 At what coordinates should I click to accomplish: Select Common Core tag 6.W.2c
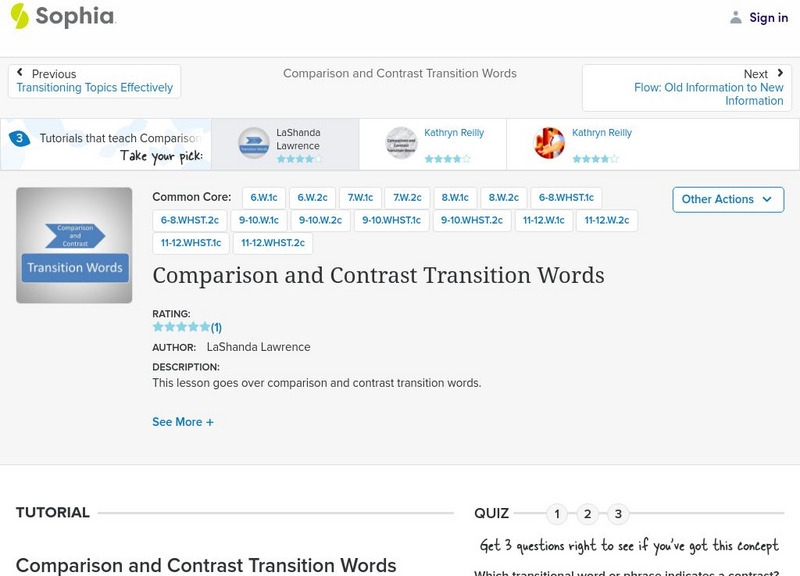(312, 197)
